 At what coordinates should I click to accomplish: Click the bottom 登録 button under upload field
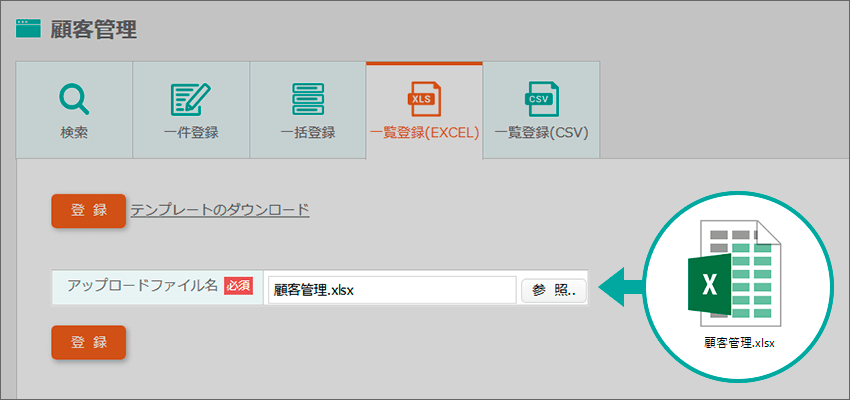tap(88, 342)
